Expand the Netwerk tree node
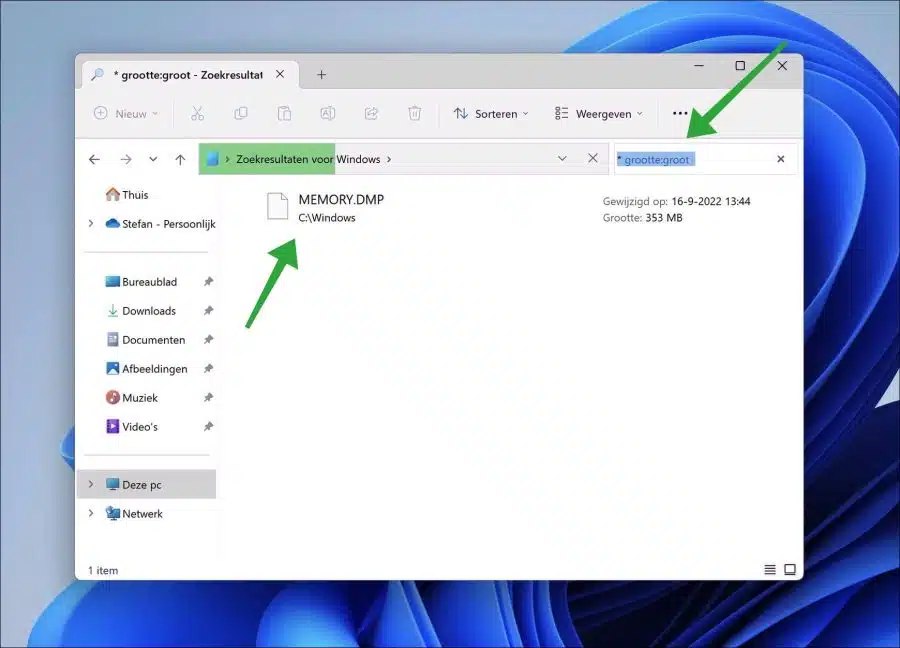This screenshot has width=900, height=648. pyautogui.click(x=91, y=513)
